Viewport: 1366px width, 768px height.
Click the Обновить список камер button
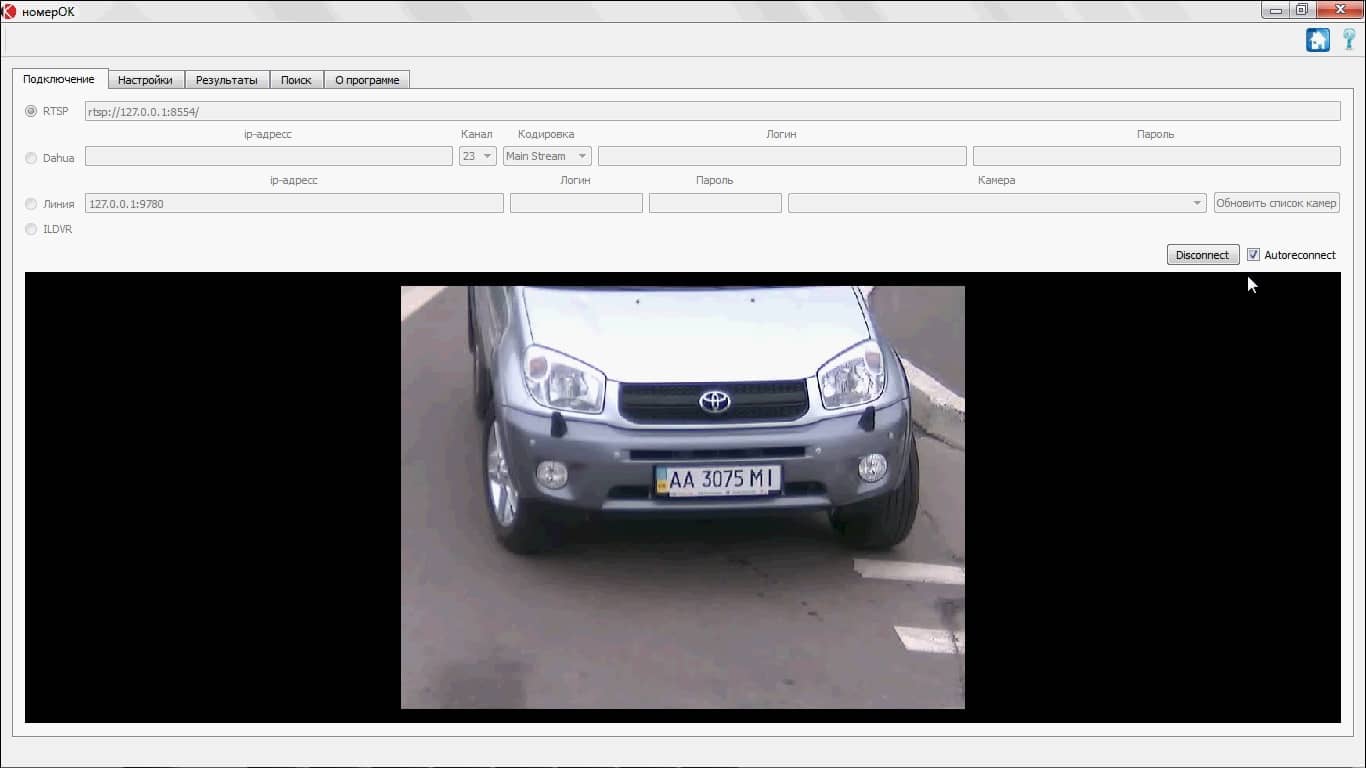1276,203
